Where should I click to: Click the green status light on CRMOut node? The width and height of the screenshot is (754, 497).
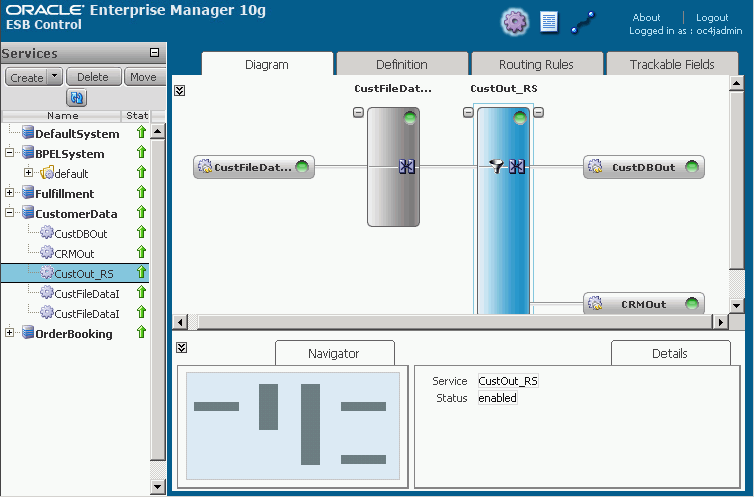click(x=691, y=304)
